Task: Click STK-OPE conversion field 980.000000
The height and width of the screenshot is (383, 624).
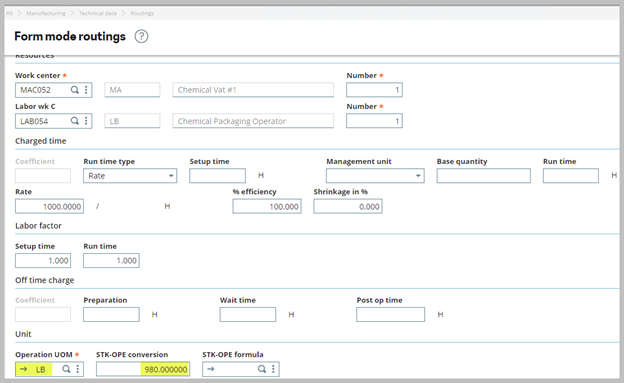Action: point(143,369)
